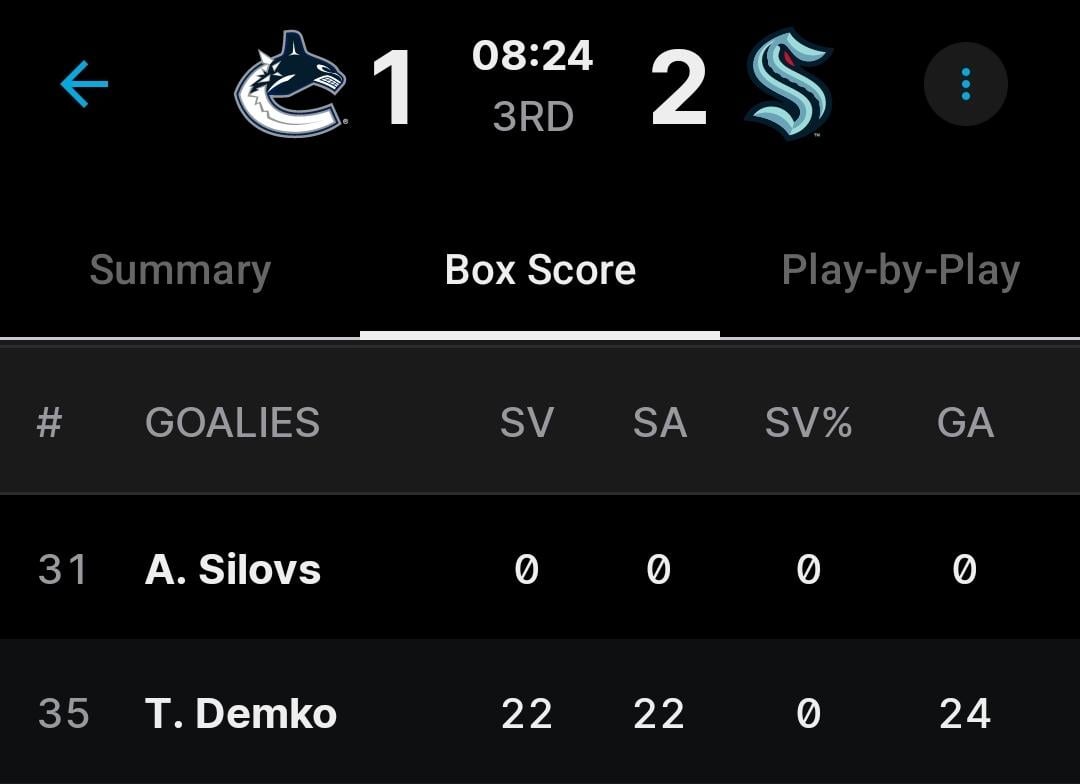Tap the game clock 08:24

tap(532, 56)
